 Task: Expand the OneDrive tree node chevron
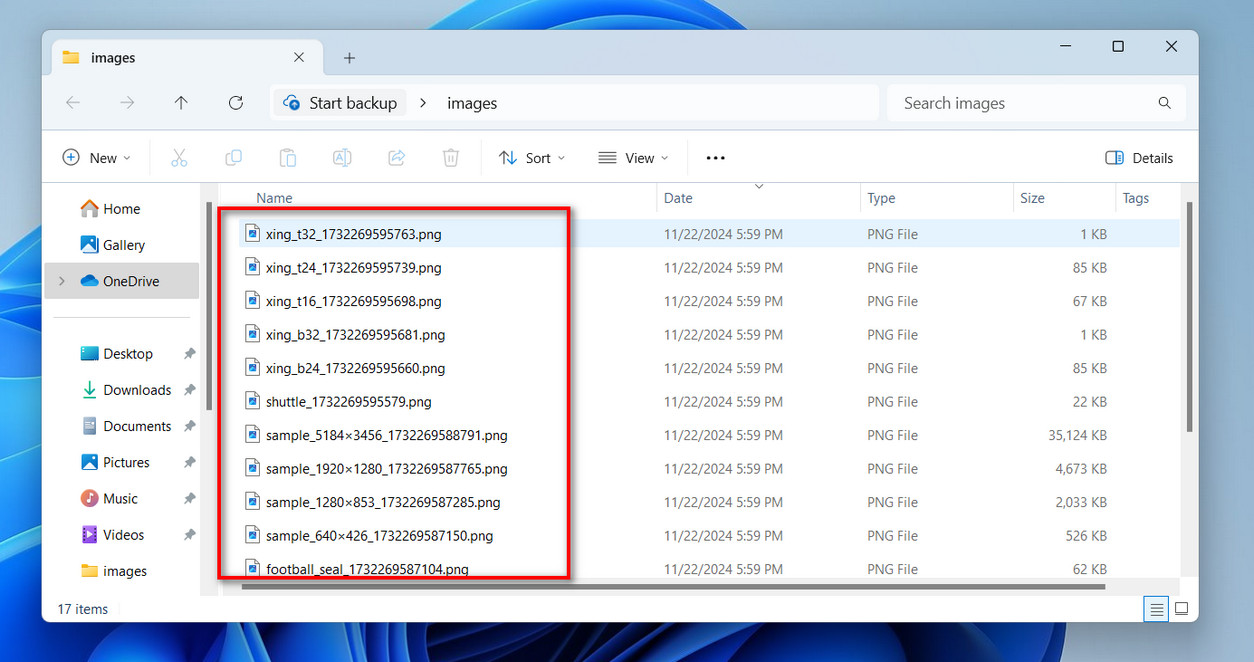pyautogui.click(x=61, y=281)
